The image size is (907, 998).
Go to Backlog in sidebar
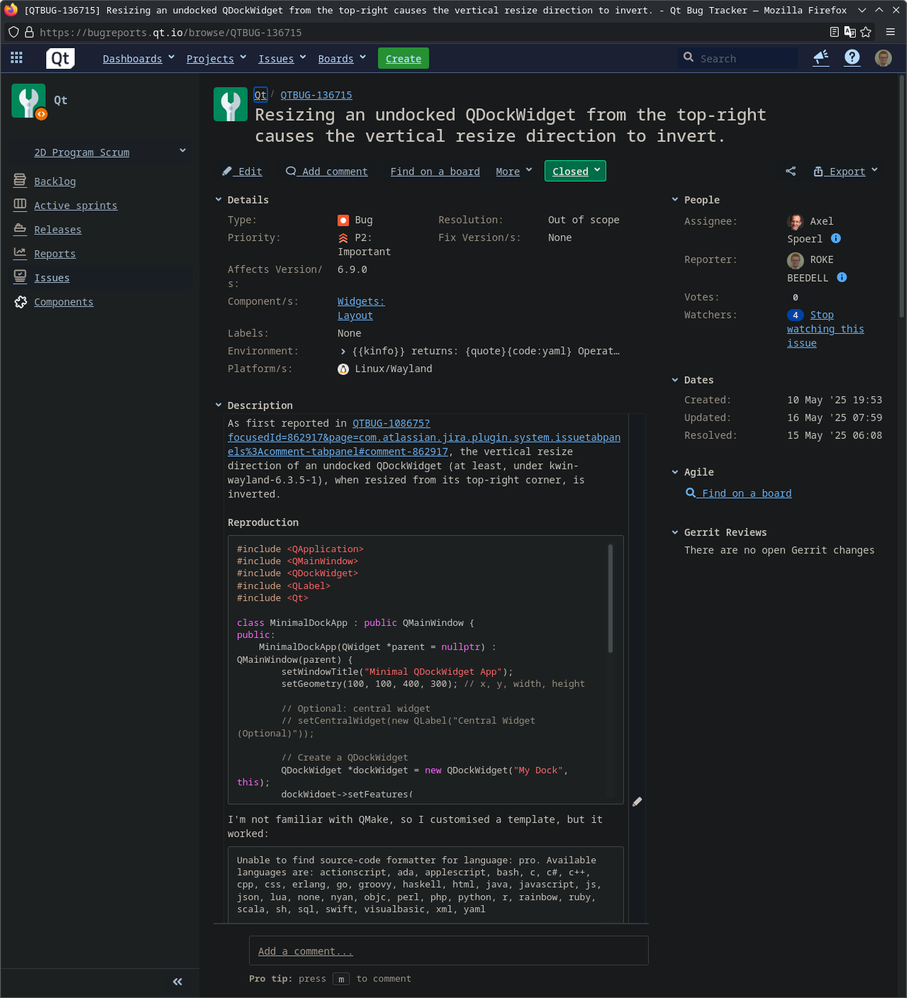[x=55, y=181]
